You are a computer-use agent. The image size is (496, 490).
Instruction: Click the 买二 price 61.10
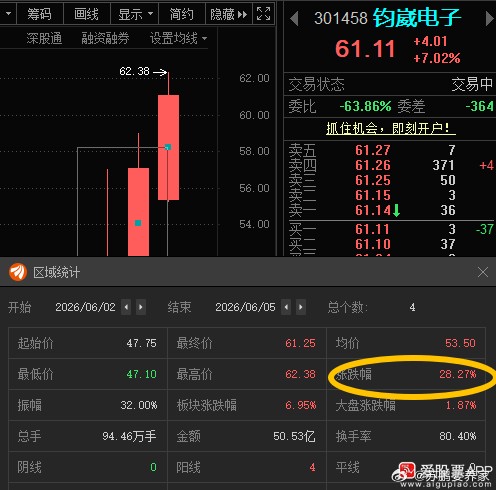(x=373, y=244)
